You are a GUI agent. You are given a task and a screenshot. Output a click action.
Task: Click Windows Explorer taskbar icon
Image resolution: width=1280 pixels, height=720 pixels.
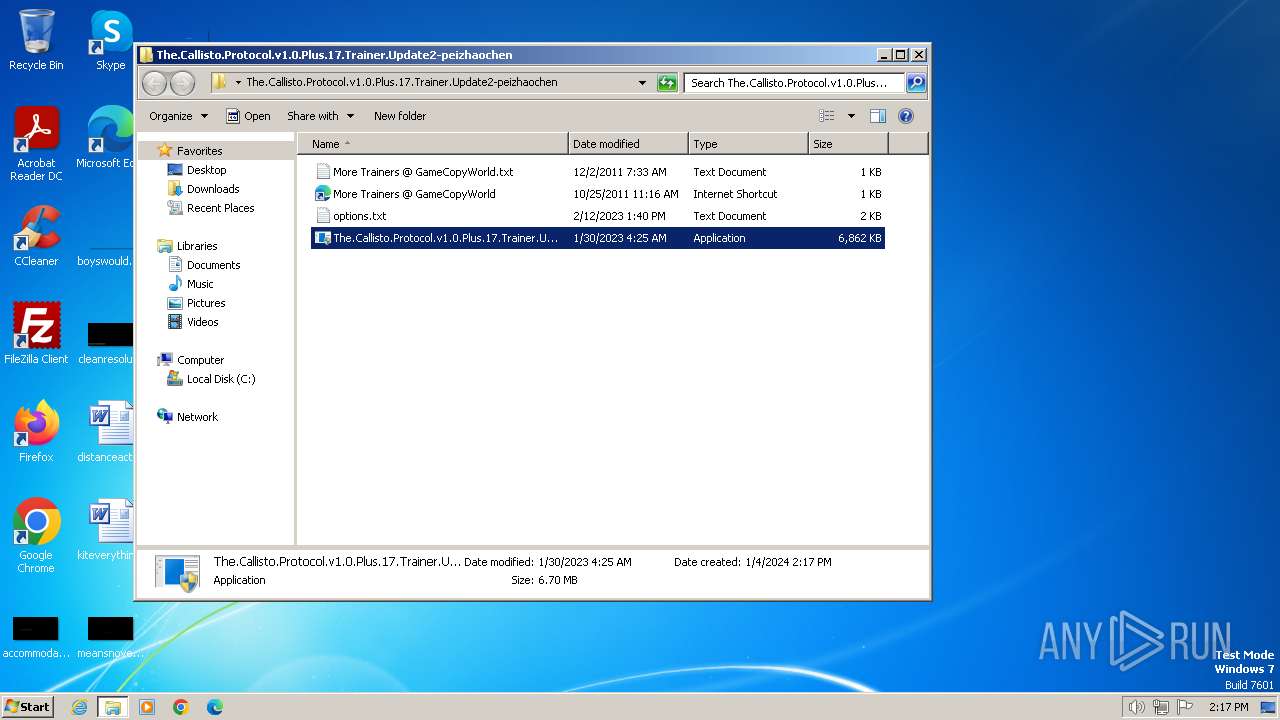click(x=112, y=707)
